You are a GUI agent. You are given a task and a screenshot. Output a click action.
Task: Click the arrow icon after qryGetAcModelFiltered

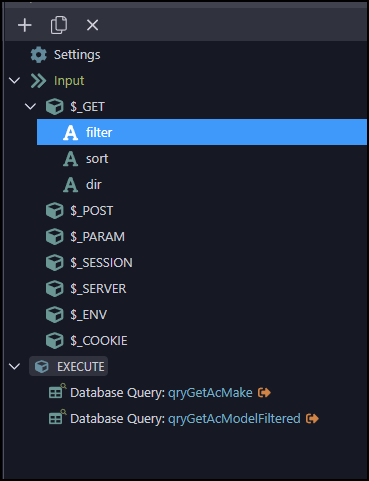(x=312, y=419)
